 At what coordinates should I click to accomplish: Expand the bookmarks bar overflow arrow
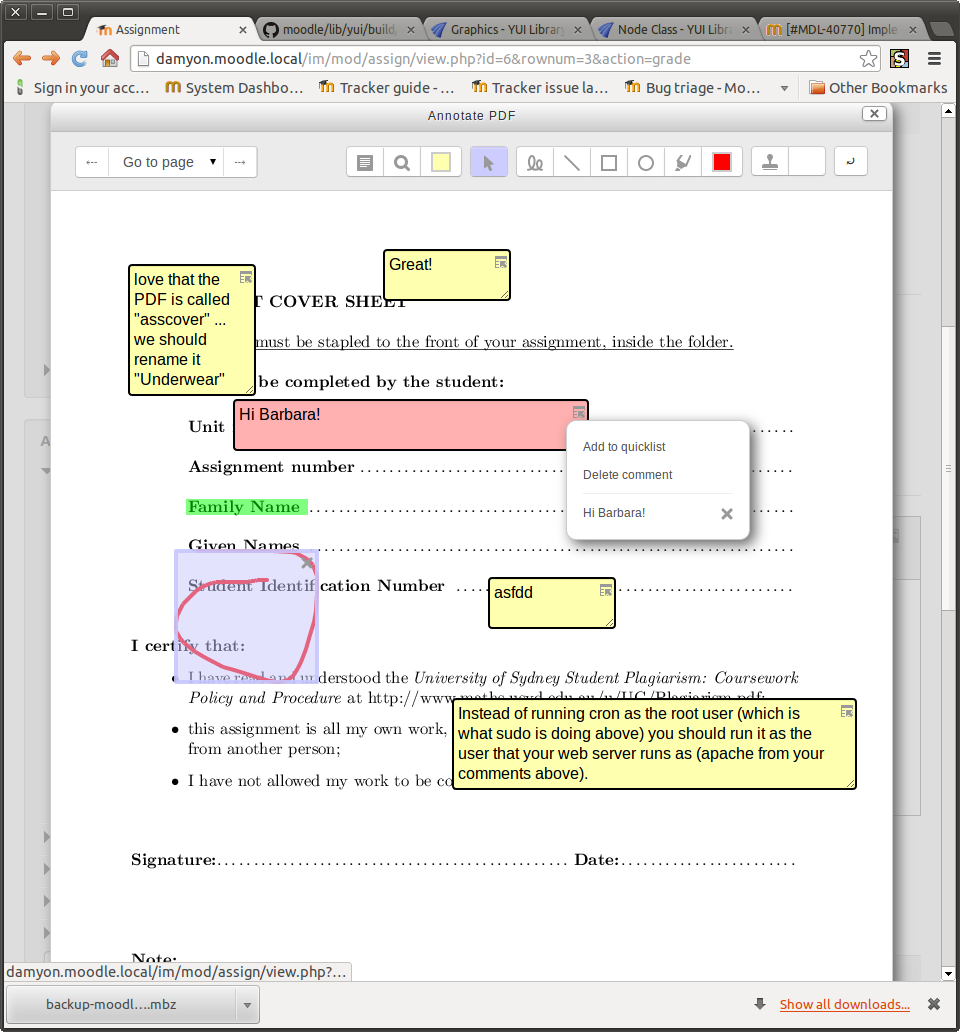tap(784, 88)
